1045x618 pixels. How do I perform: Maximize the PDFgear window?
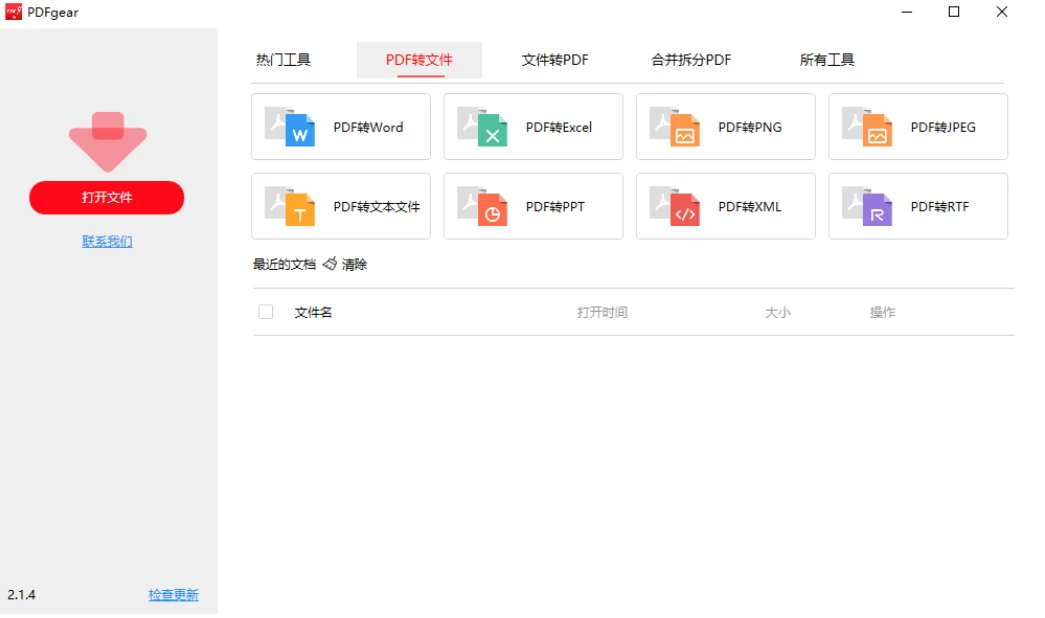954,12
